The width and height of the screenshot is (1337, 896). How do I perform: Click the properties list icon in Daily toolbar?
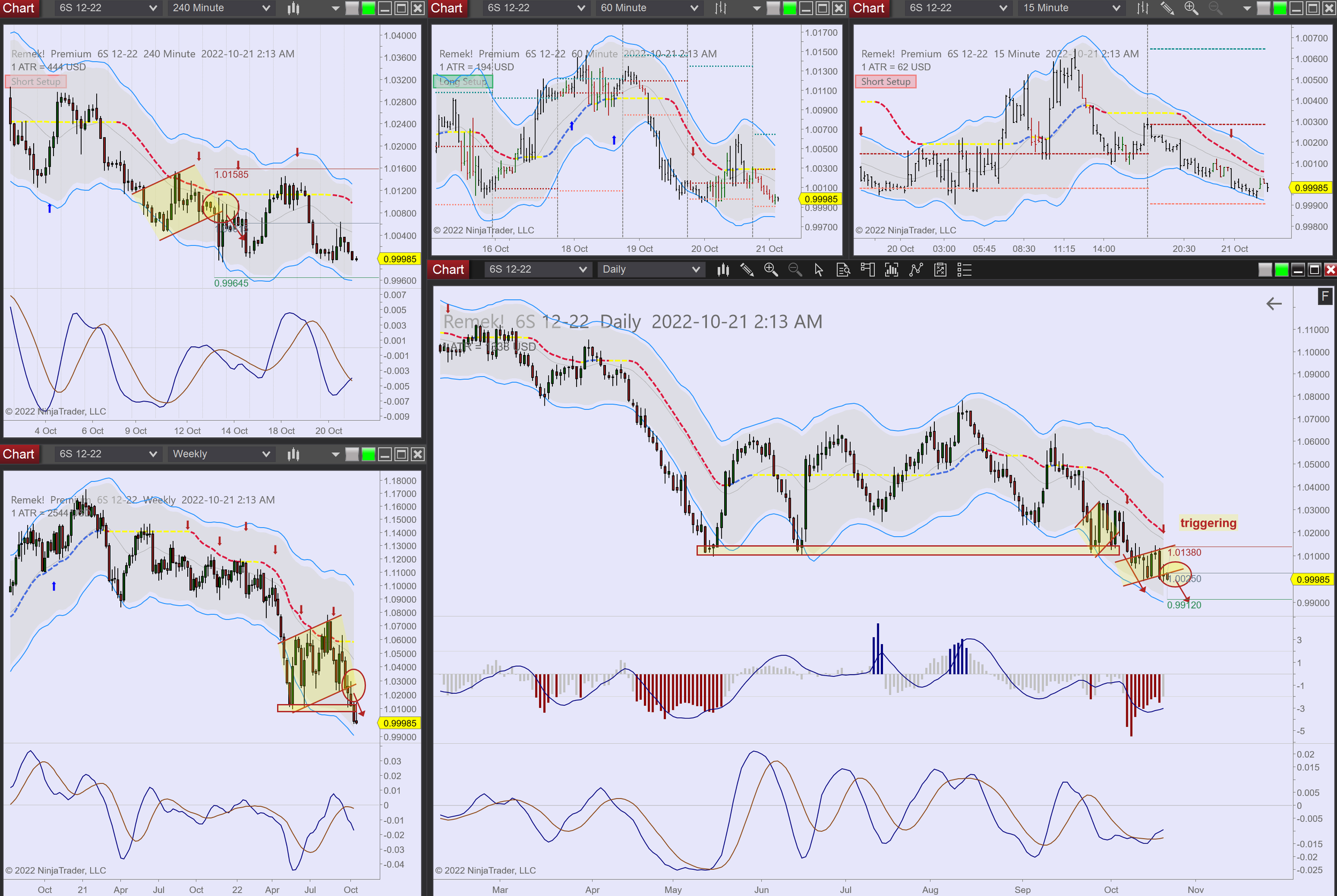tap(964, 270)
